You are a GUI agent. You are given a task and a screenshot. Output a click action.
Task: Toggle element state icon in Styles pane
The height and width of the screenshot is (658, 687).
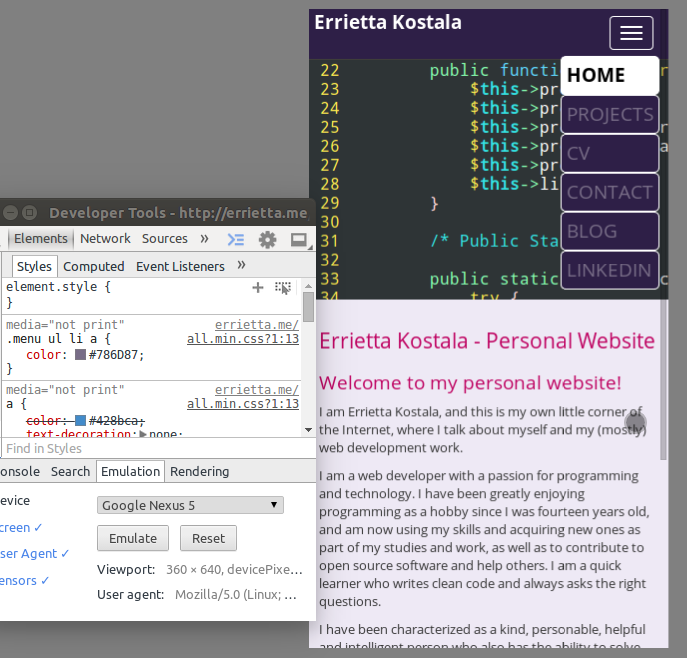coord(283,287)
